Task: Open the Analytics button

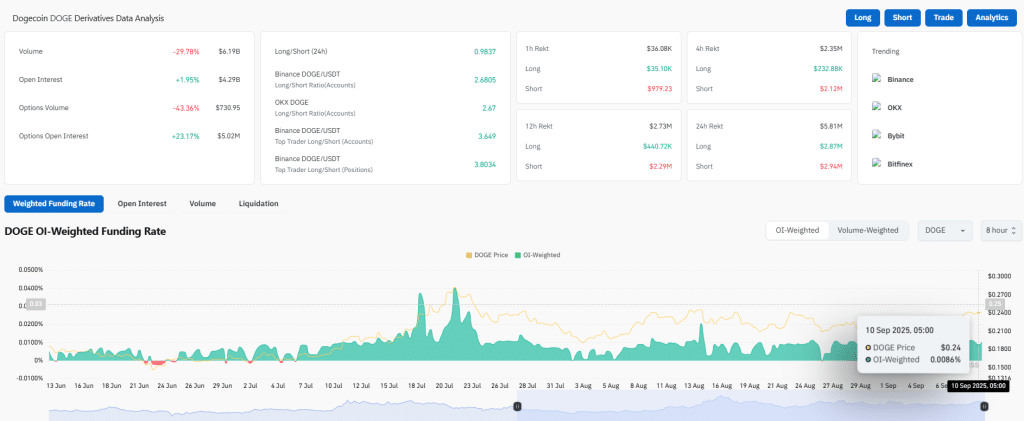Action: [991, 18]
